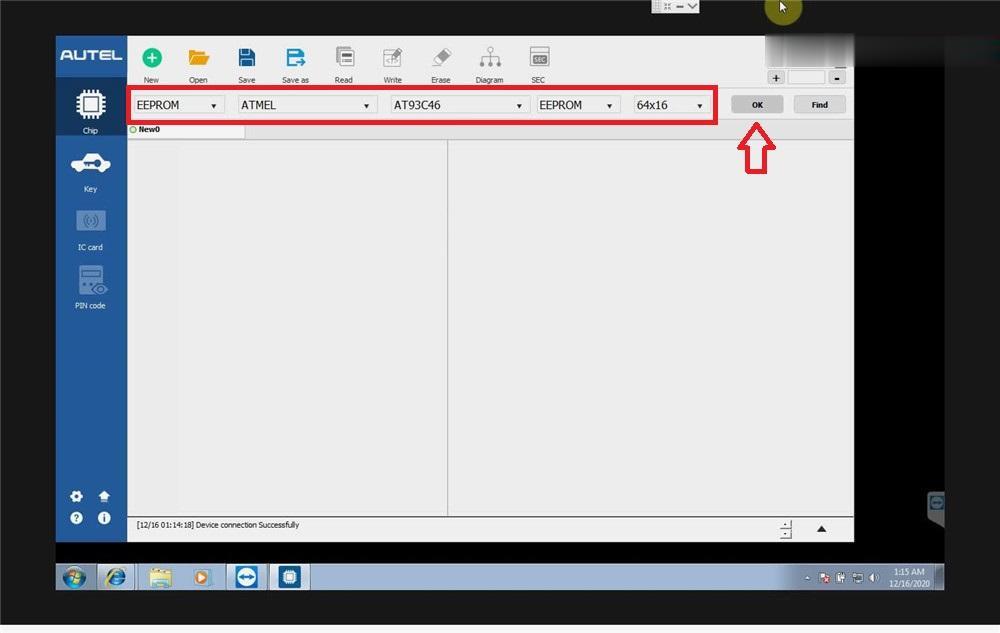Open Windows Media Player from taskbar

coord(201,578)
